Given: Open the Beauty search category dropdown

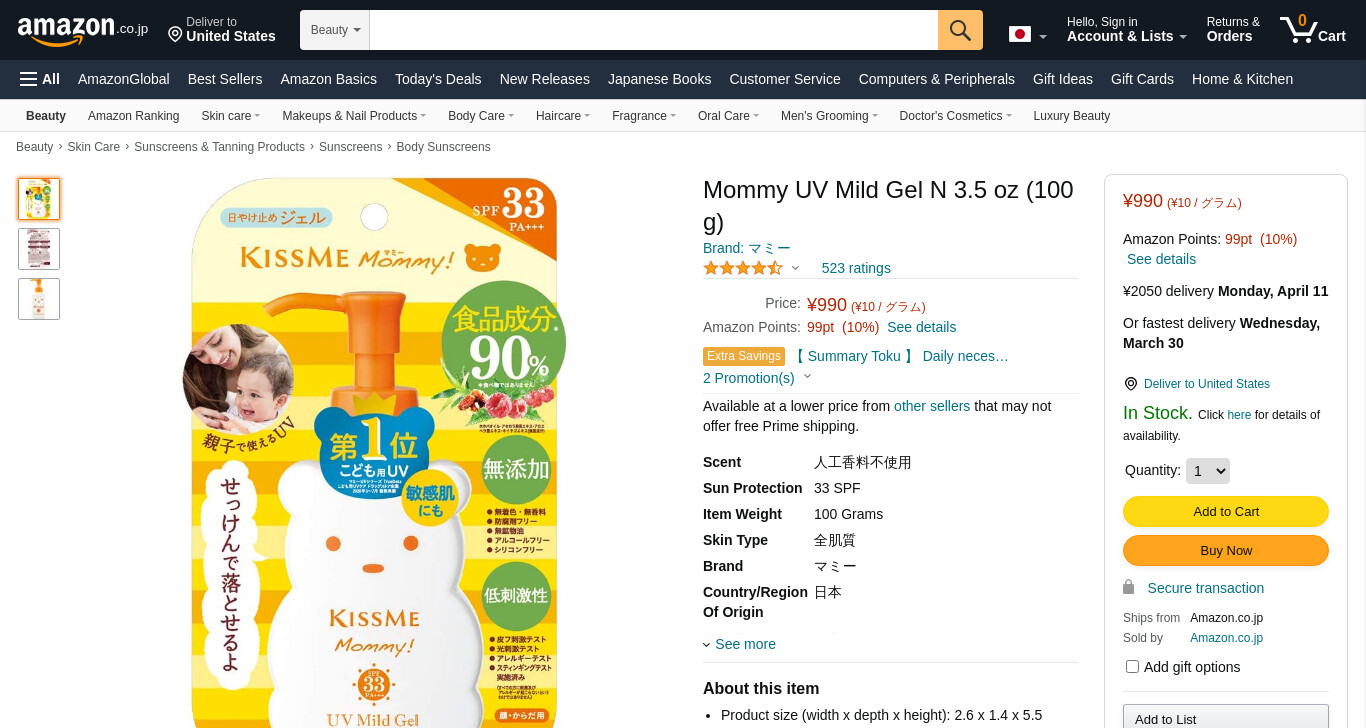Looking at the screenshot, I should (335, 30).
